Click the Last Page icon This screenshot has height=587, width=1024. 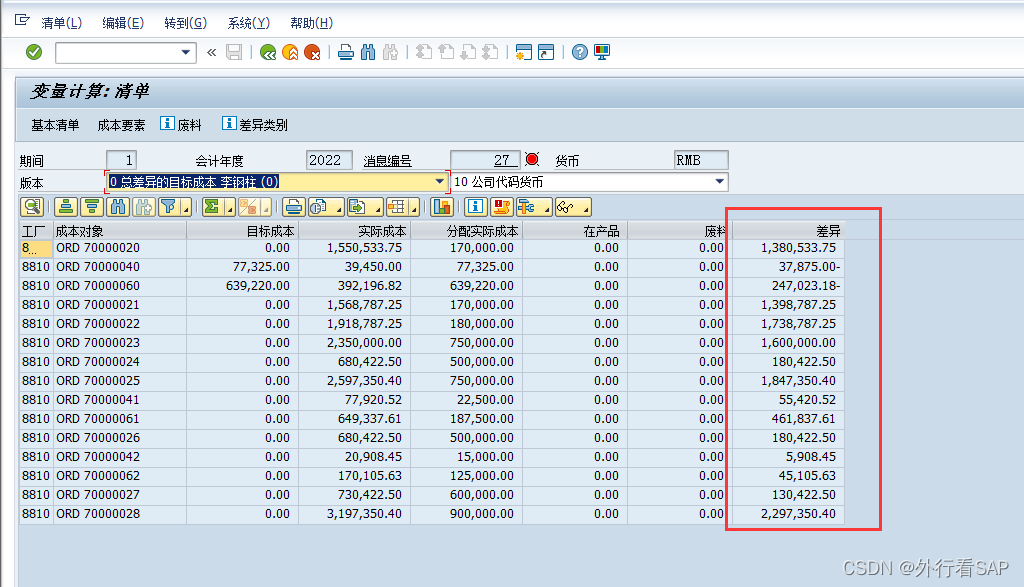[x=491, y=52]
